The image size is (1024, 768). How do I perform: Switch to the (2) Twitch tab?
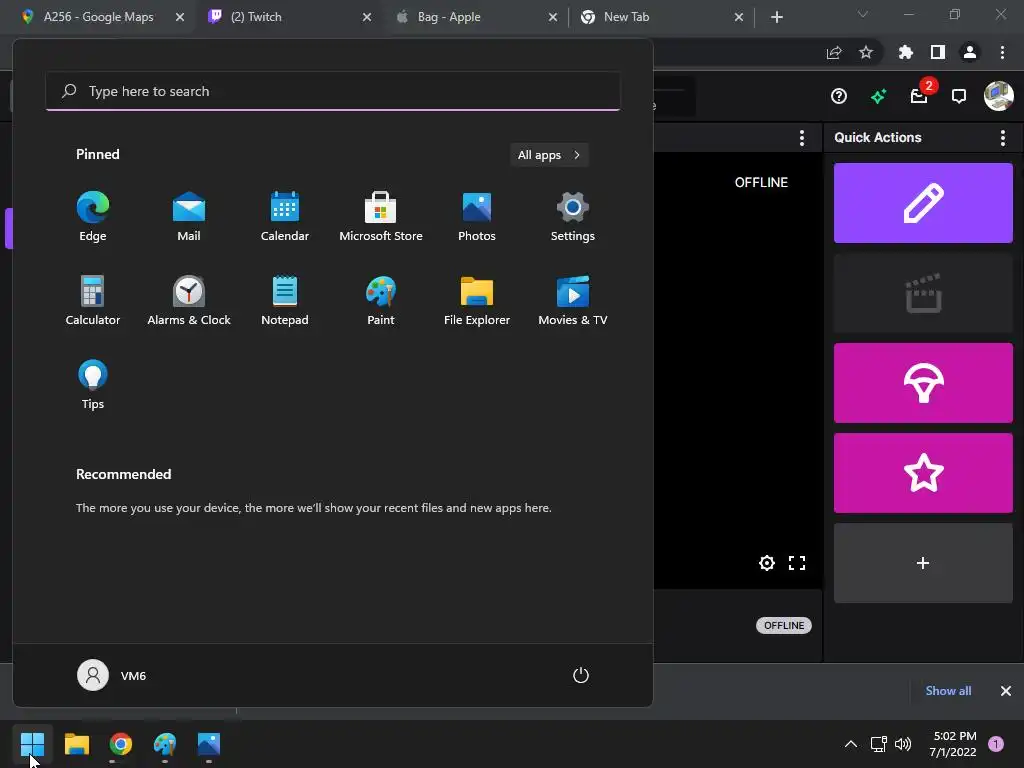click(256, 17)
